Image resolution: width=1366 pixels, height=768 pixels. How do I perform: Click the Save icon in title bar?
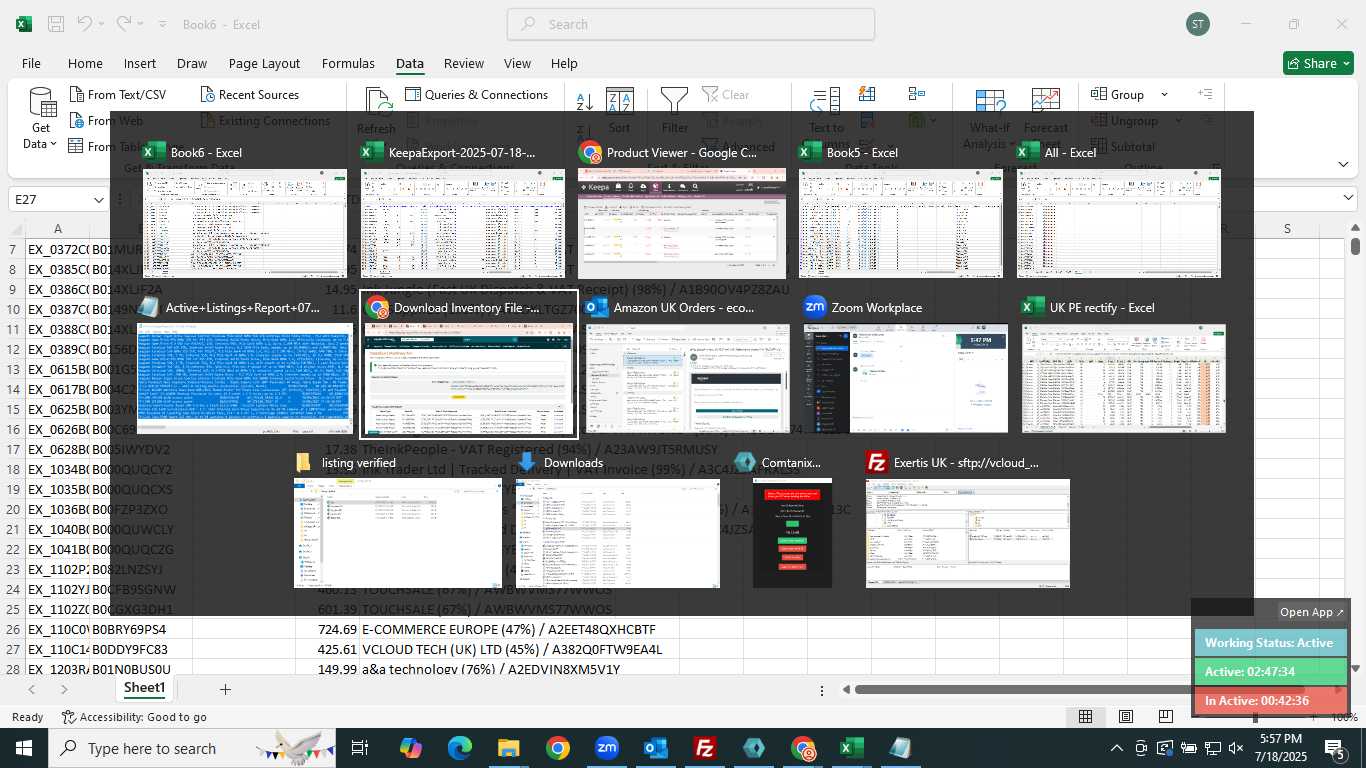pos(56,24)
